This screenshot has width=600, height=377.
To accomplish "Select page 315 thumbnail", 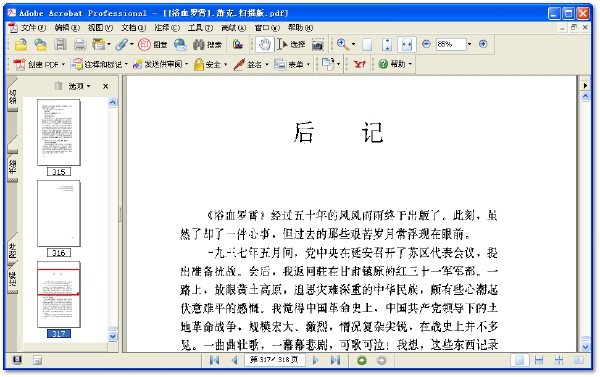I will [59, 132].
